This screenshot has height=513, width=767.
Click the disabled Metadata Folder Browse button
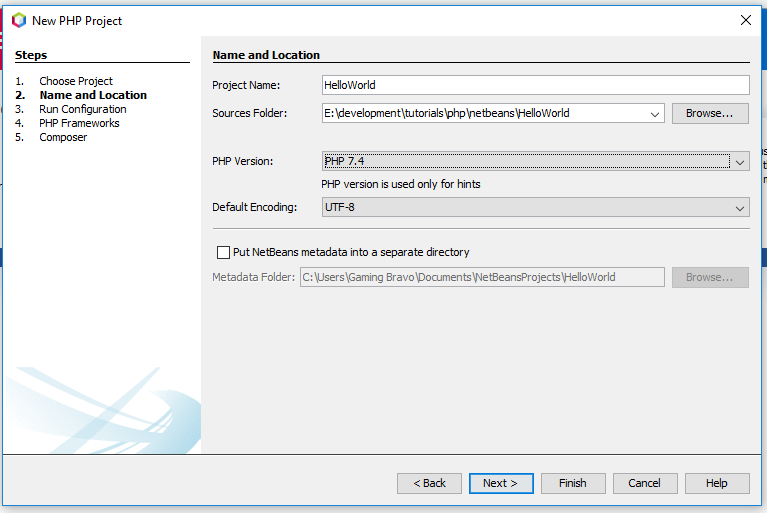710,277
